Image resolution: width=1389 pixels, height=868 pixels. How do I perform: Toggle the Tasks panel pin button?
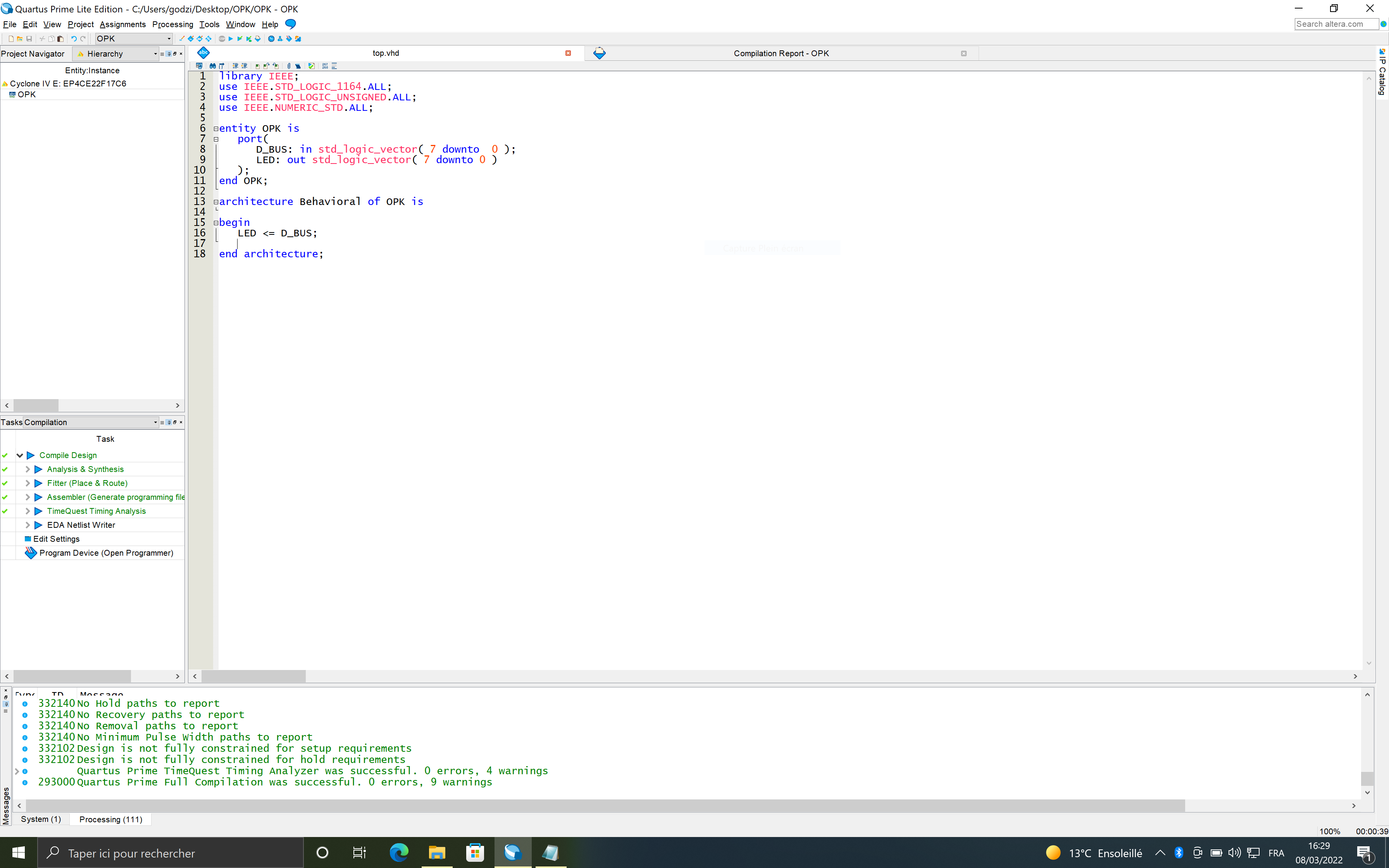tap(169, 422)
